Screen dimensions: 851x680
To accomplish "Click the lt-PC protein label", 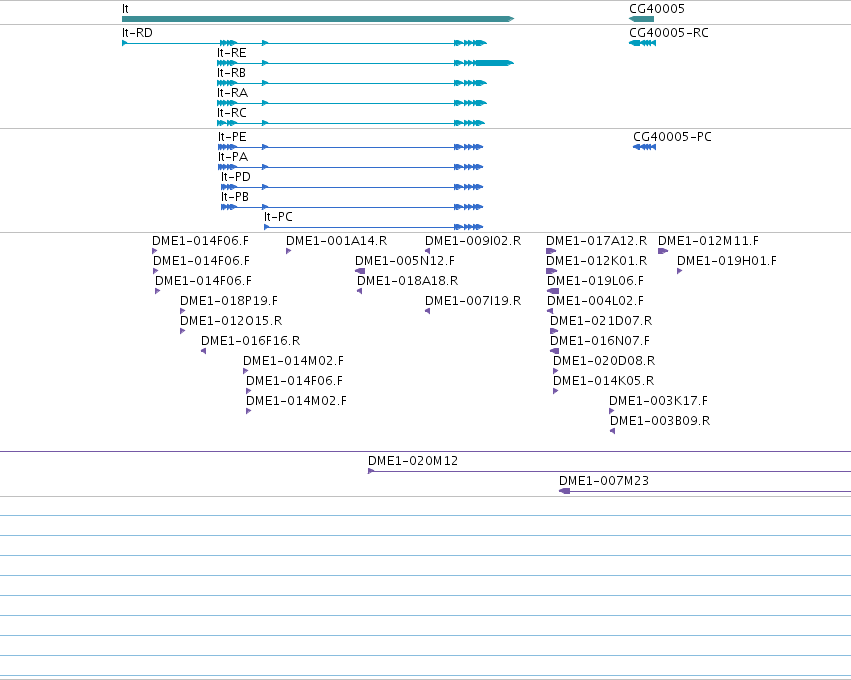I will [x=278, y=217].
